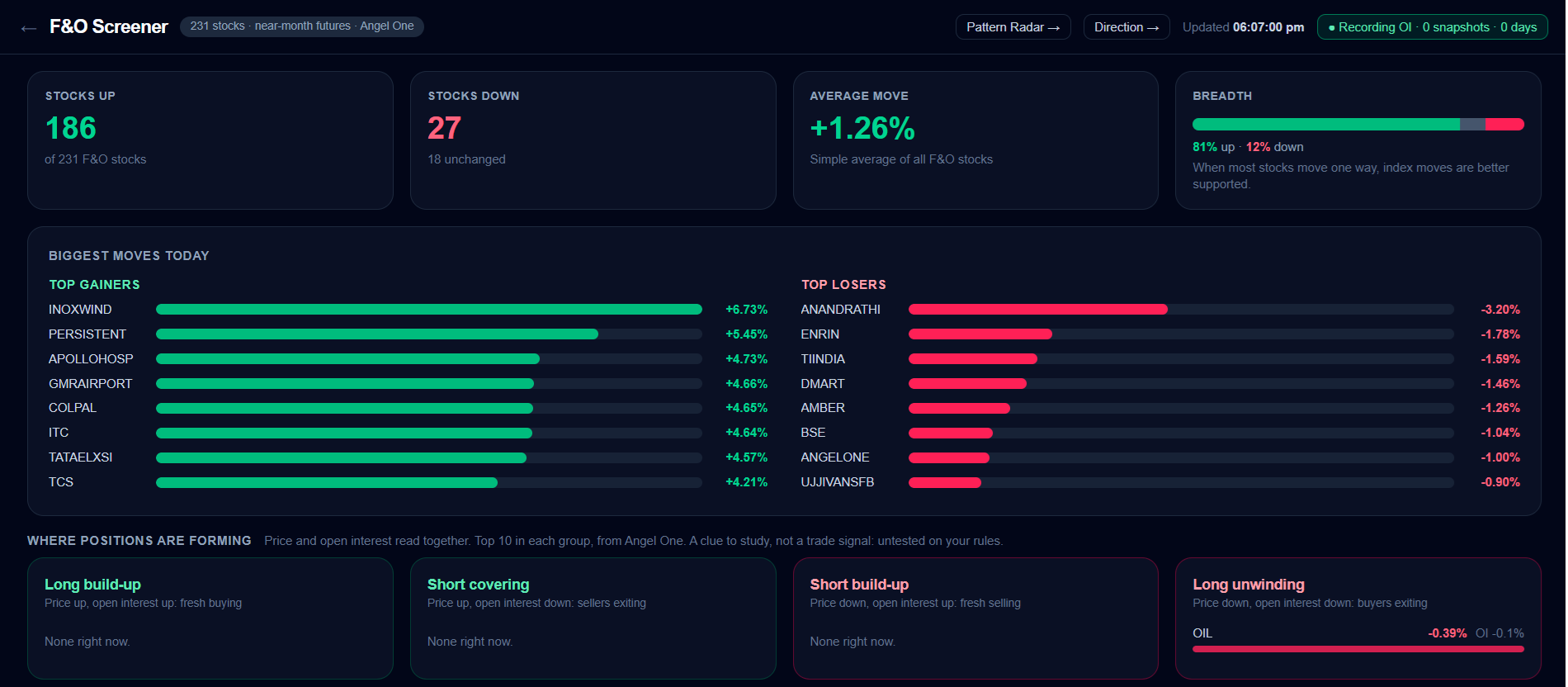Click the 'Where Positions Are Forming' heading
Screen dimensions: 1568x687
(139, 541)
